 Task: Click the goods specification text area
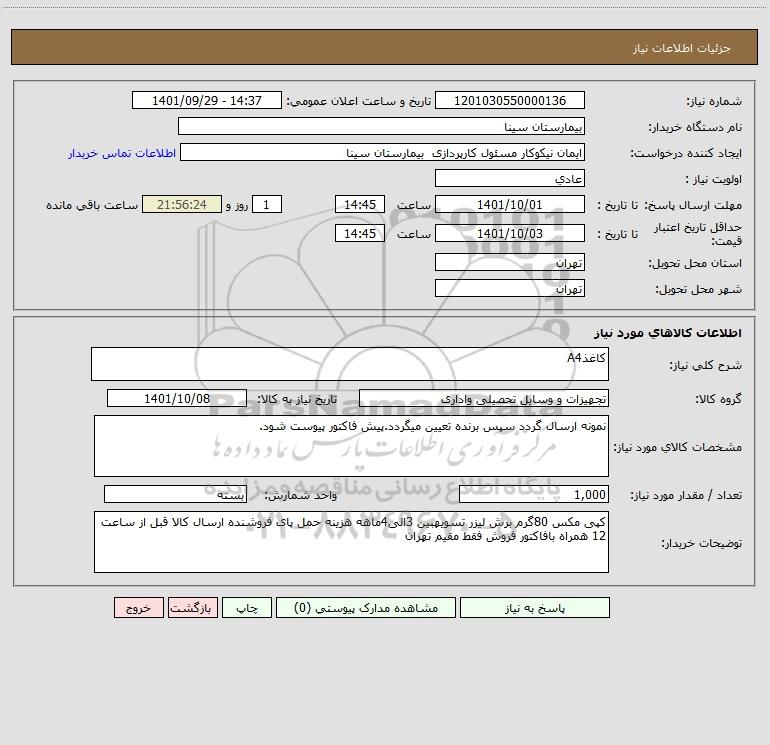coord(351,446)
